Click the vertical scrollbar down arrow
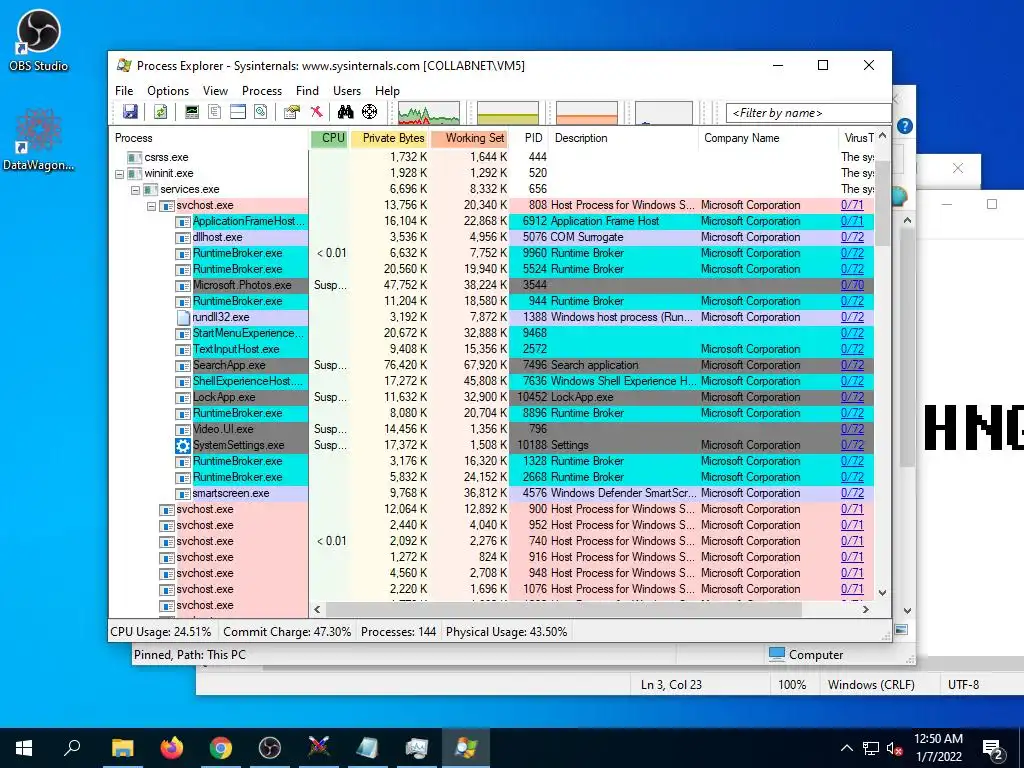Image resolution: width=1024 pixels, height=768 pixels. pyautogui.click(x=882, y=593)
